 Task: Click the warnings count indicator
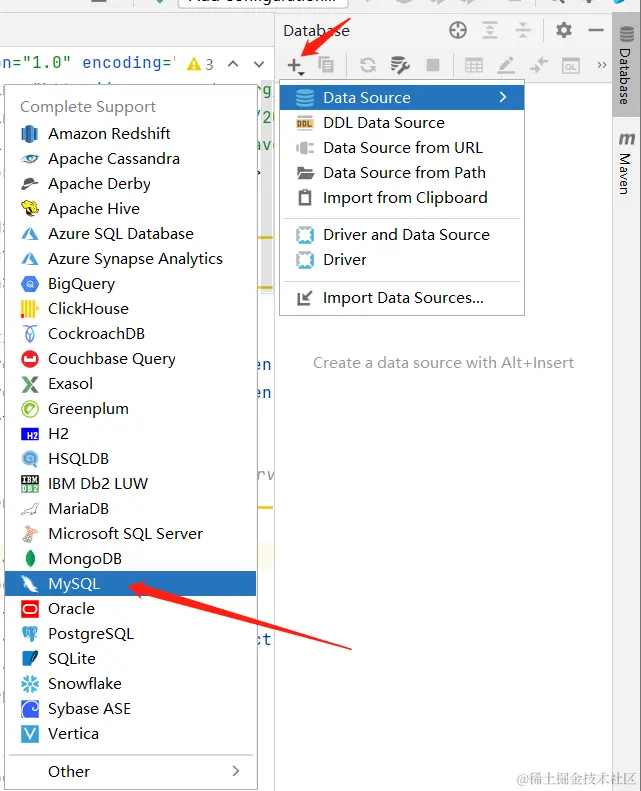click(x=200, y=64)
